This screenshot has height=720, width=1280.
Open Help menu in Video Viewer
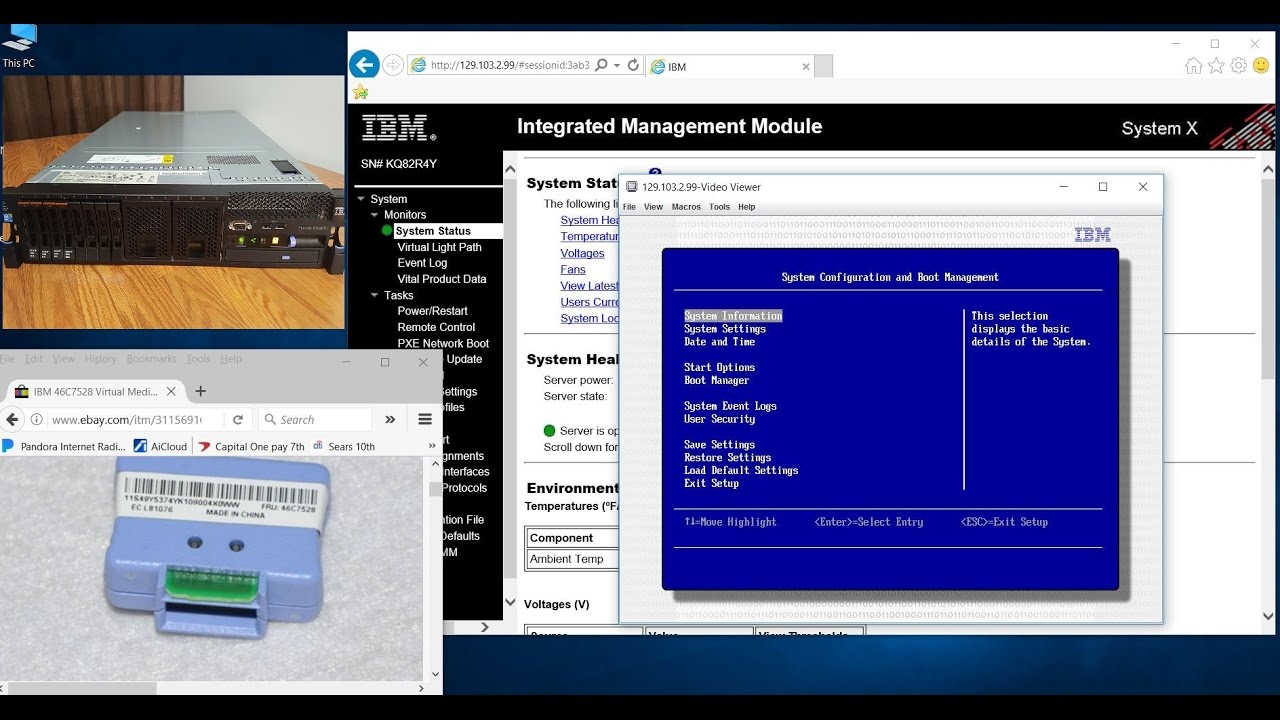point(746,207)
